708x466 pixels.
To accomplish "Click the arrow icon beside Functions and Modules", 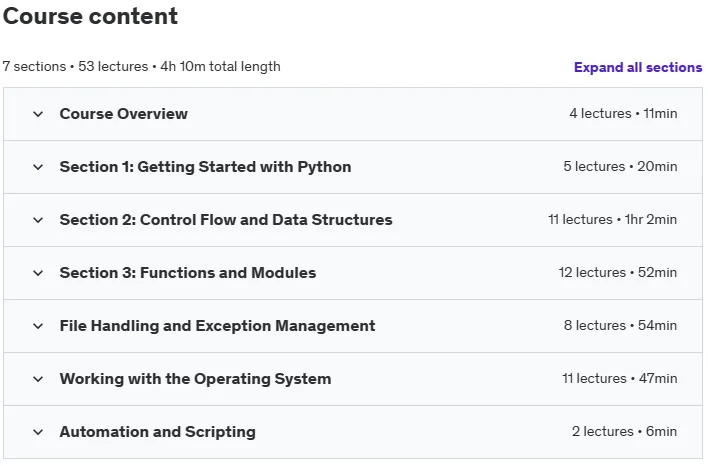I will click(x=38, y=273).
